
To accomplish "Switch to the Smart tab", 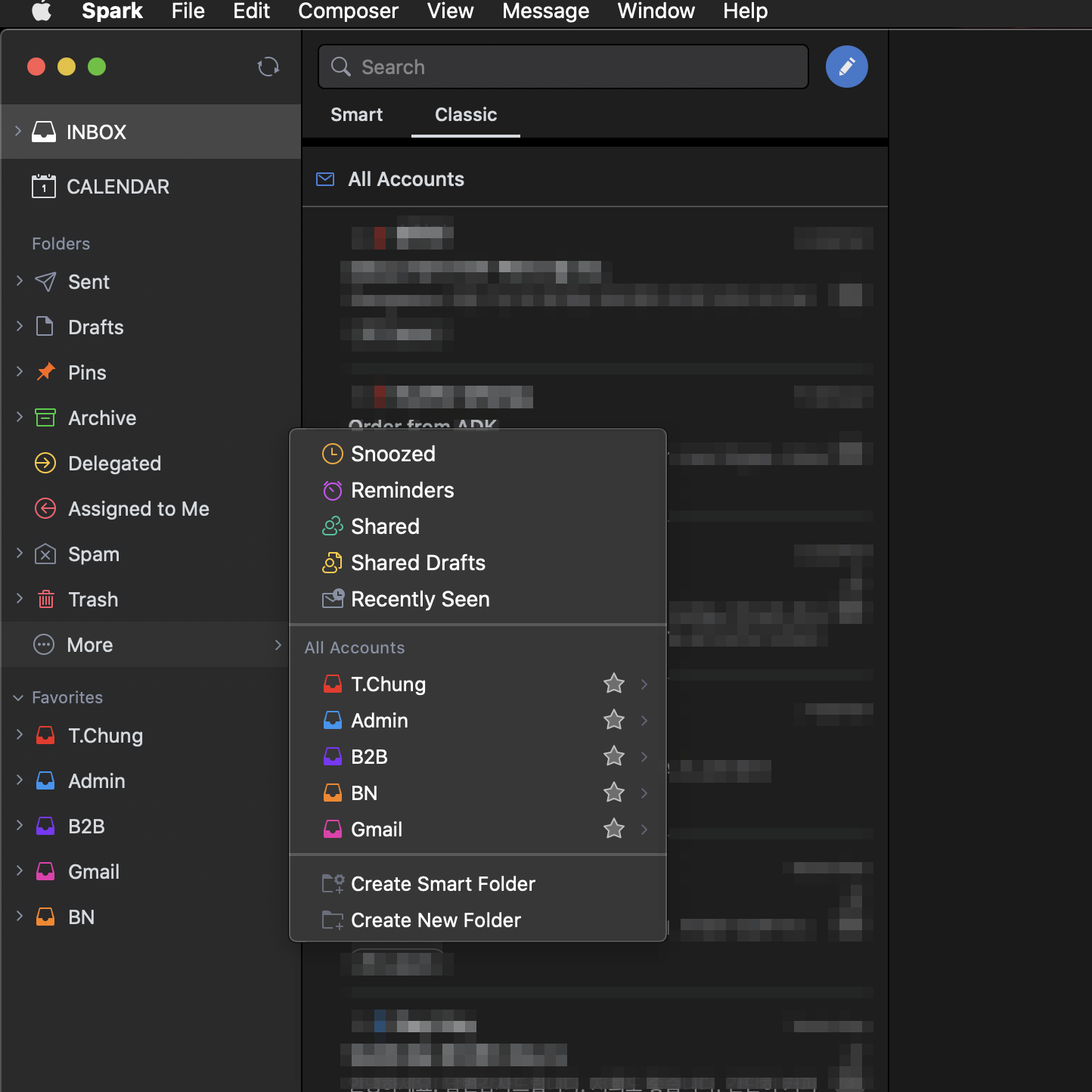I will (356, 115).
